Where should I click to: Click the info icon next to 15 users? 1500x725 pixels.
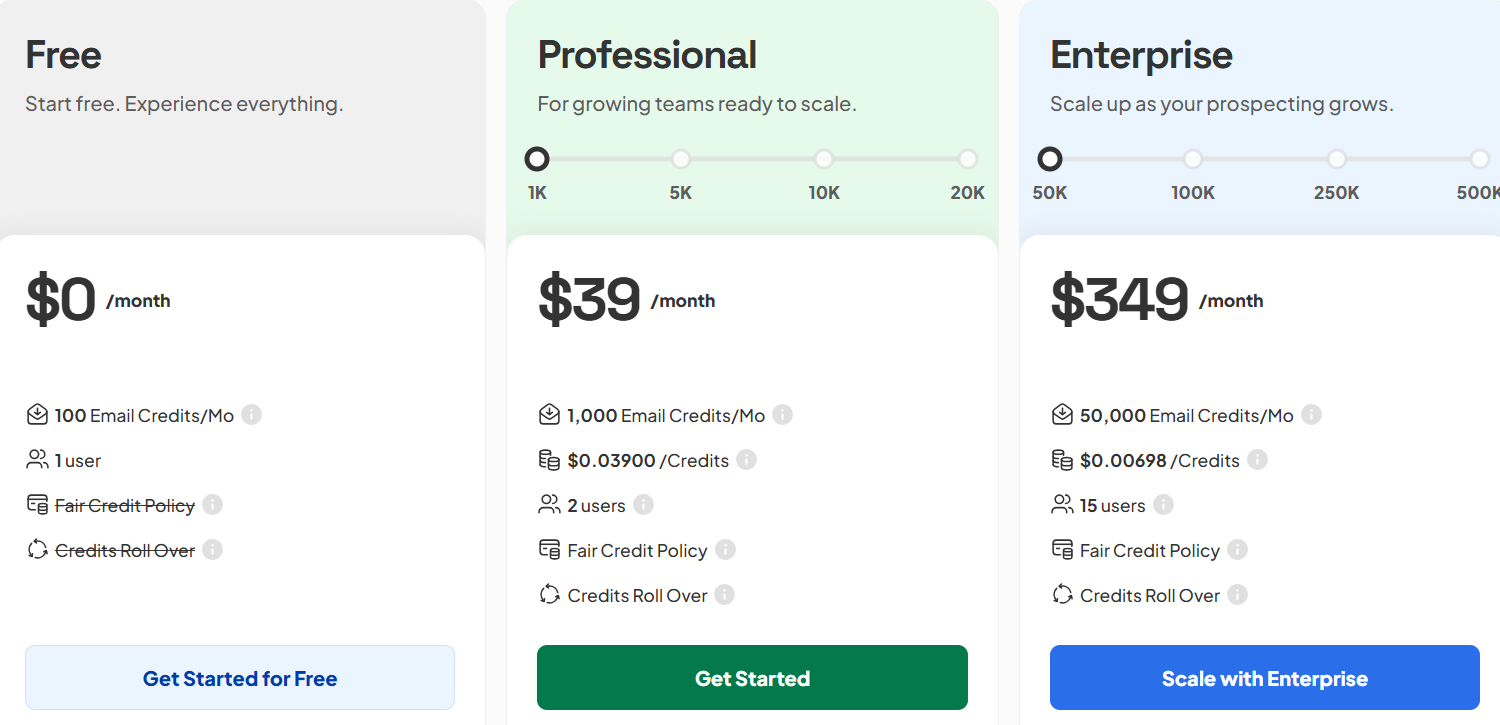(1163, 504)
